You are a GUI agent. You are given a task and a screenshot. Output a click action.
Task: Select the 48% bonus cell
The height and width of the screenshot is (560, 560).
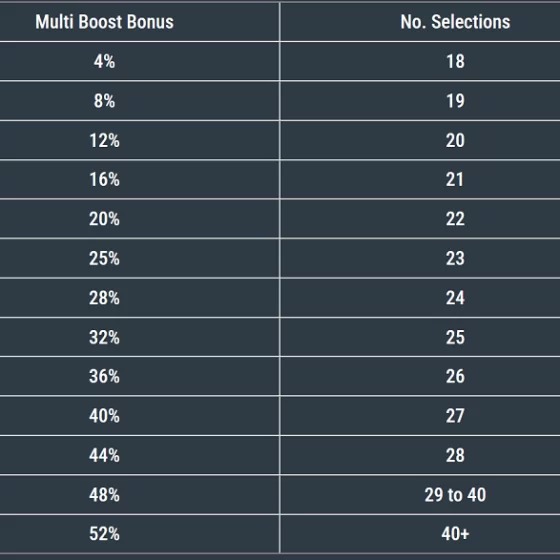pos(104,495)
